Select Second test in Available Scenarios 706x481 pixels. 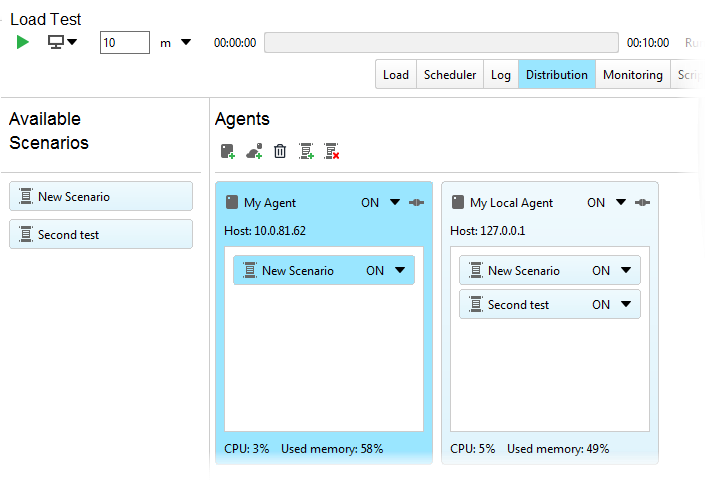tap(101, 234)
